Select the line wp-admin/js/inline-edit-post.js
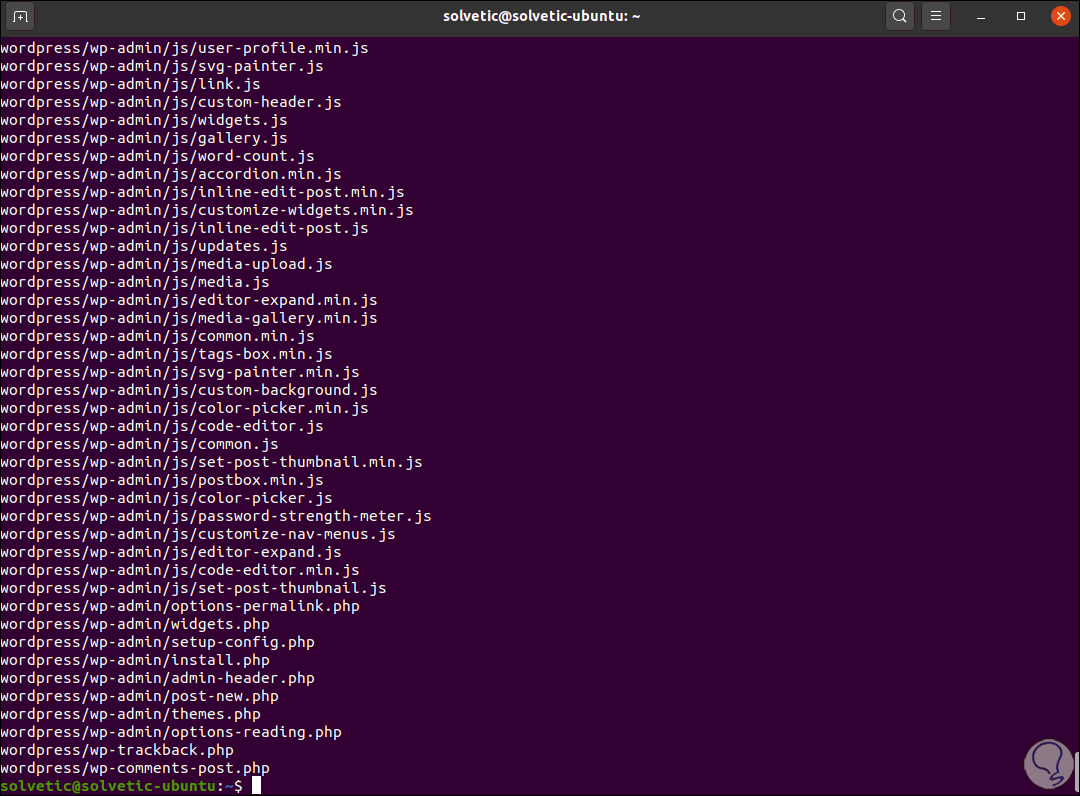Screen dimensions: 1080x796 (x=185, y=228)
